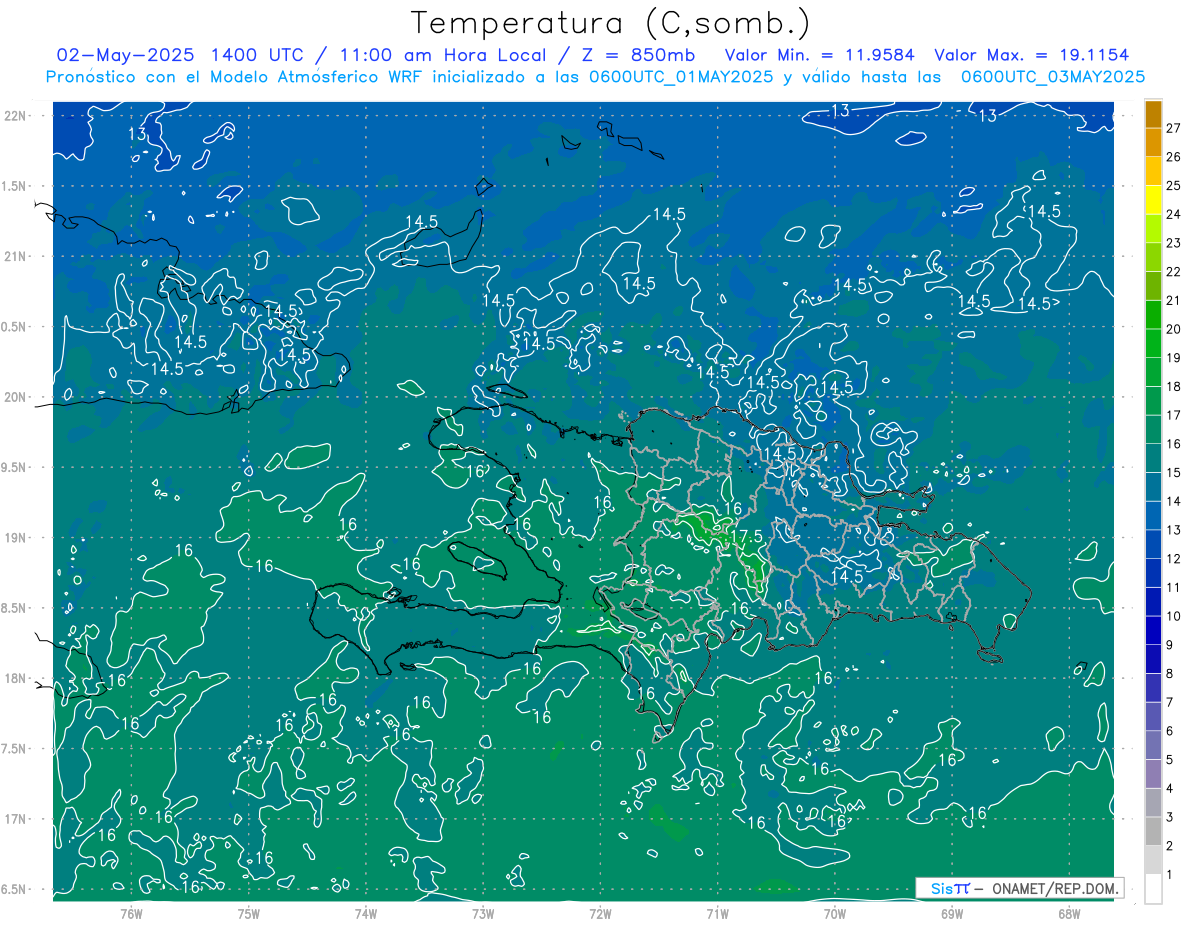This screenshot has width=1200, height=927.
Task: Click the colorbar label 24
Action: [1173, 214]
